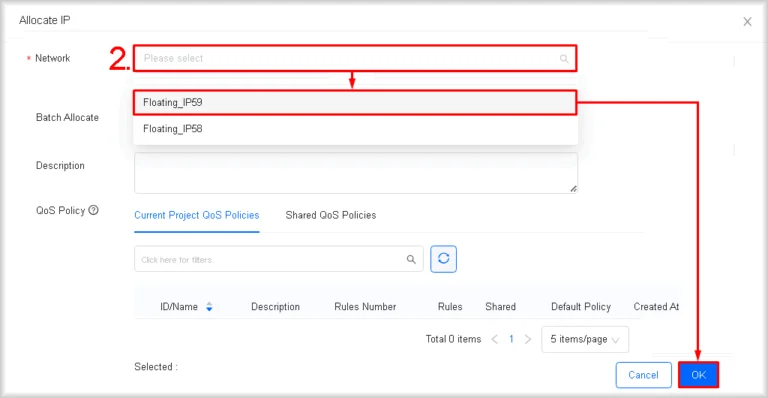
Task: Select page number 1
Action: pos(511,339)
